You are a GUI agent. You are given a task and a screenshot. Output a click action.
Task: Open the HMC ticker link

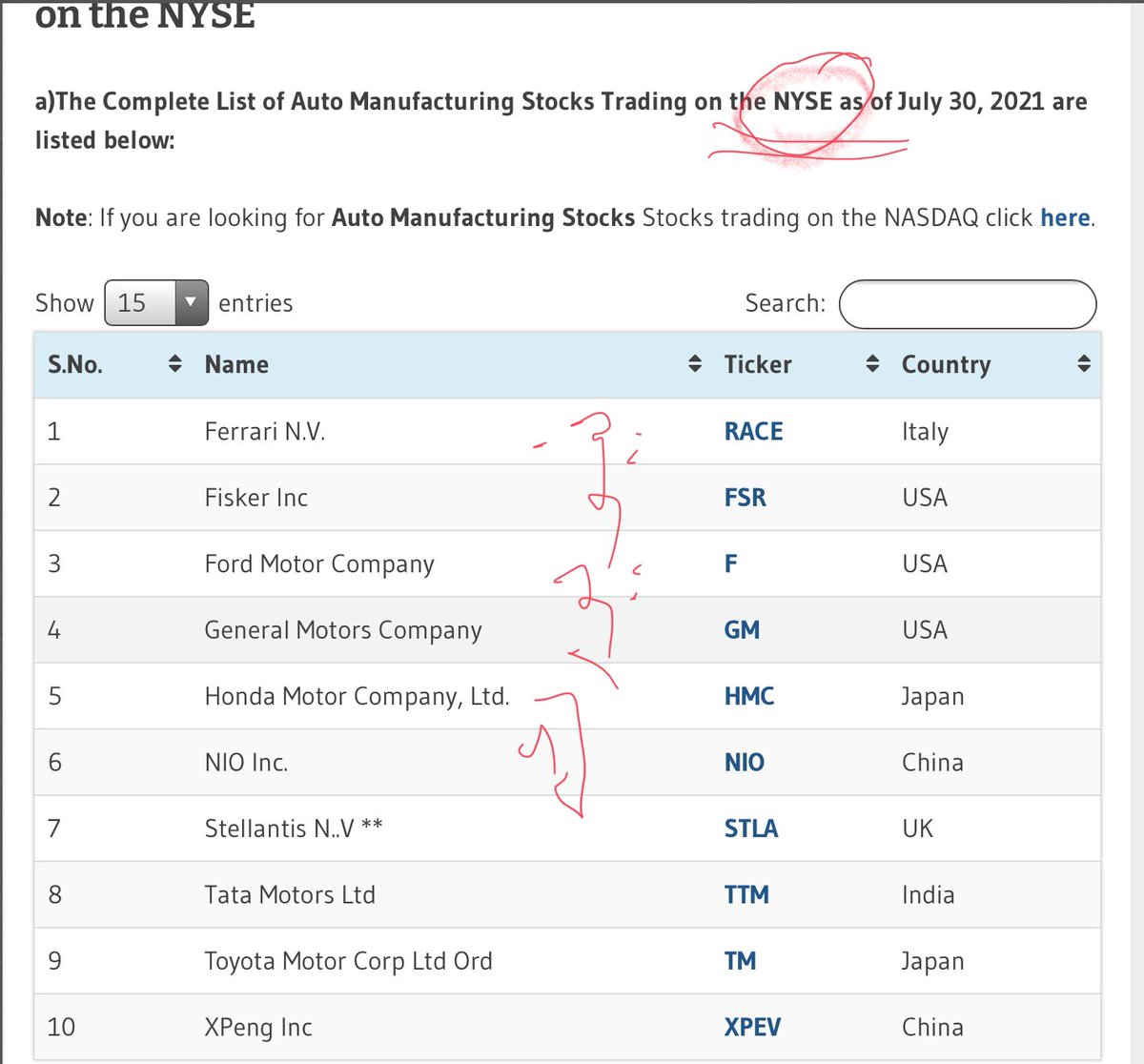(749, 696)
